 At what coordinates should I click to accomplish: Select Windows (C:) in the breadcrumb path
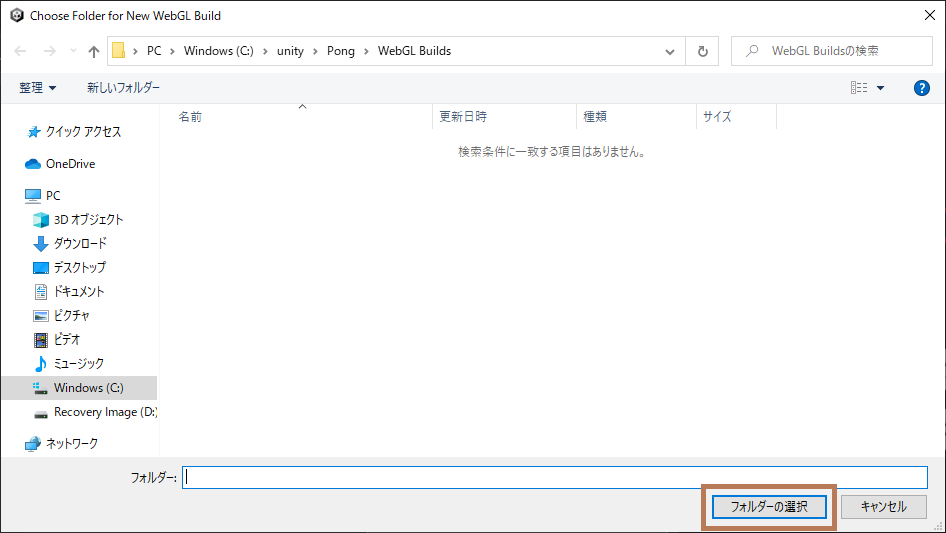(x=218, y=51)
